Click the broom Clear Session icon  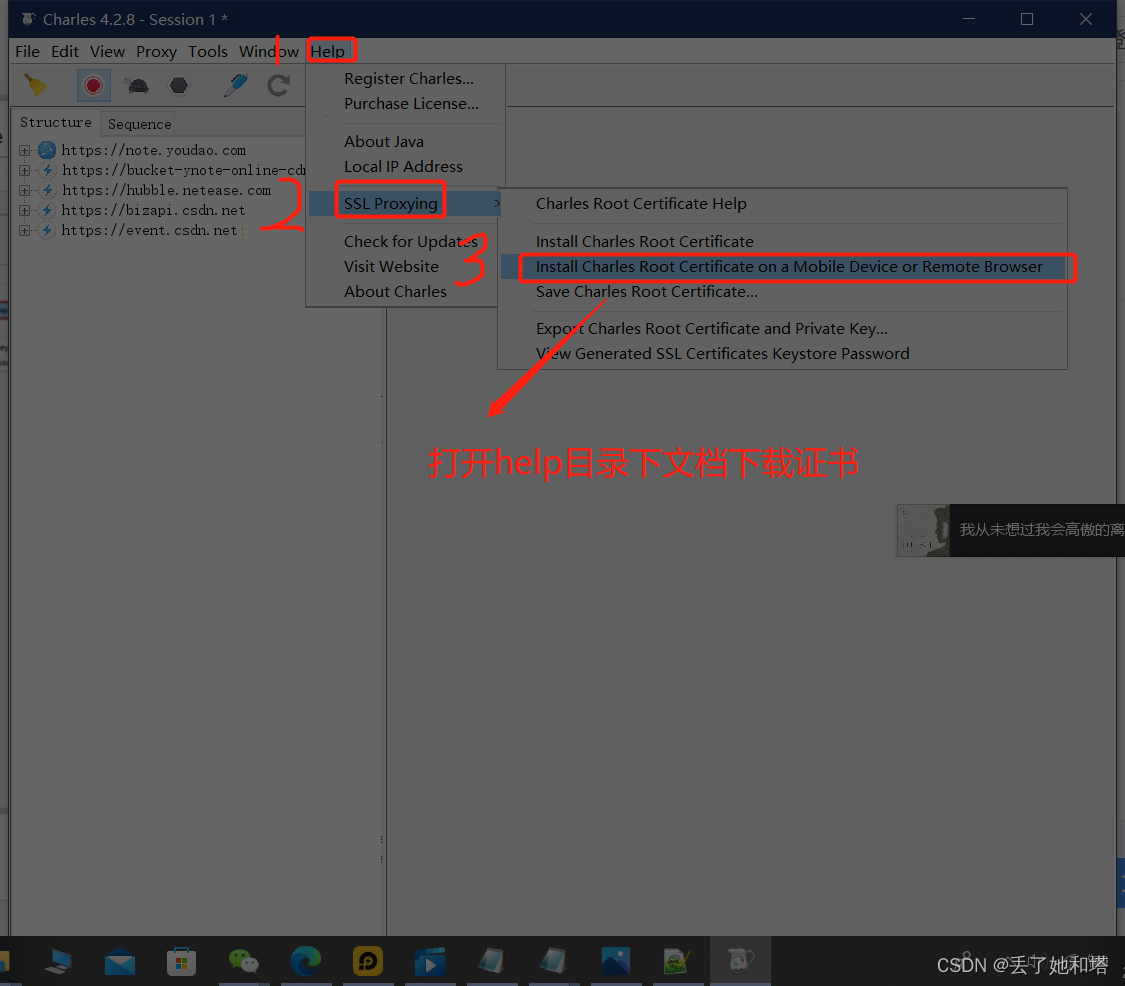pos(35,85)
